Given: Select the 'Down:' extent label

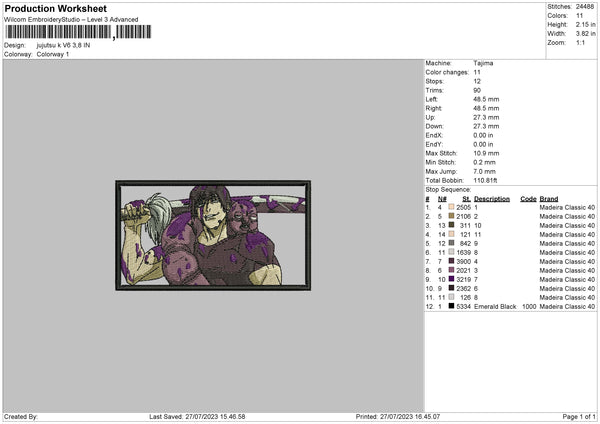Looking at the screenshot, I should pyautogui.click(x=434, y=126).
